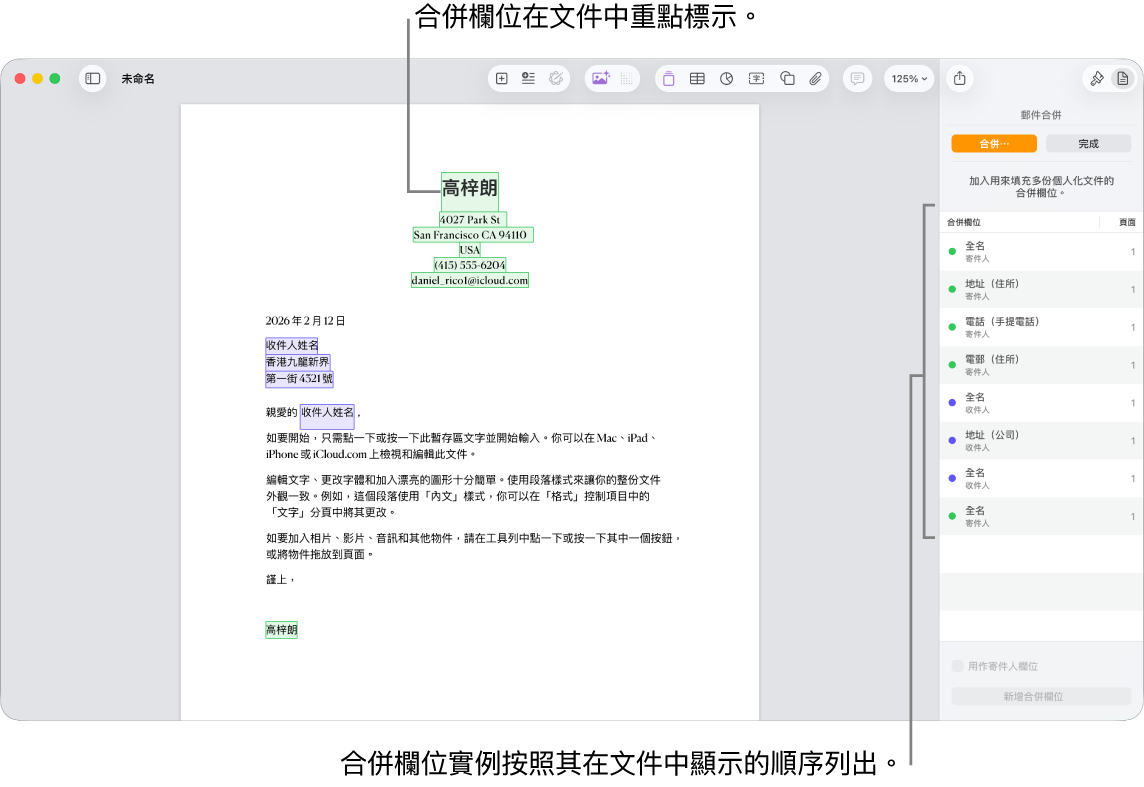Image resolution: width=1144 pixels, height=787 pixels.
Task: Toggle the sidebar view button
Action: click(x=93, y=79)
